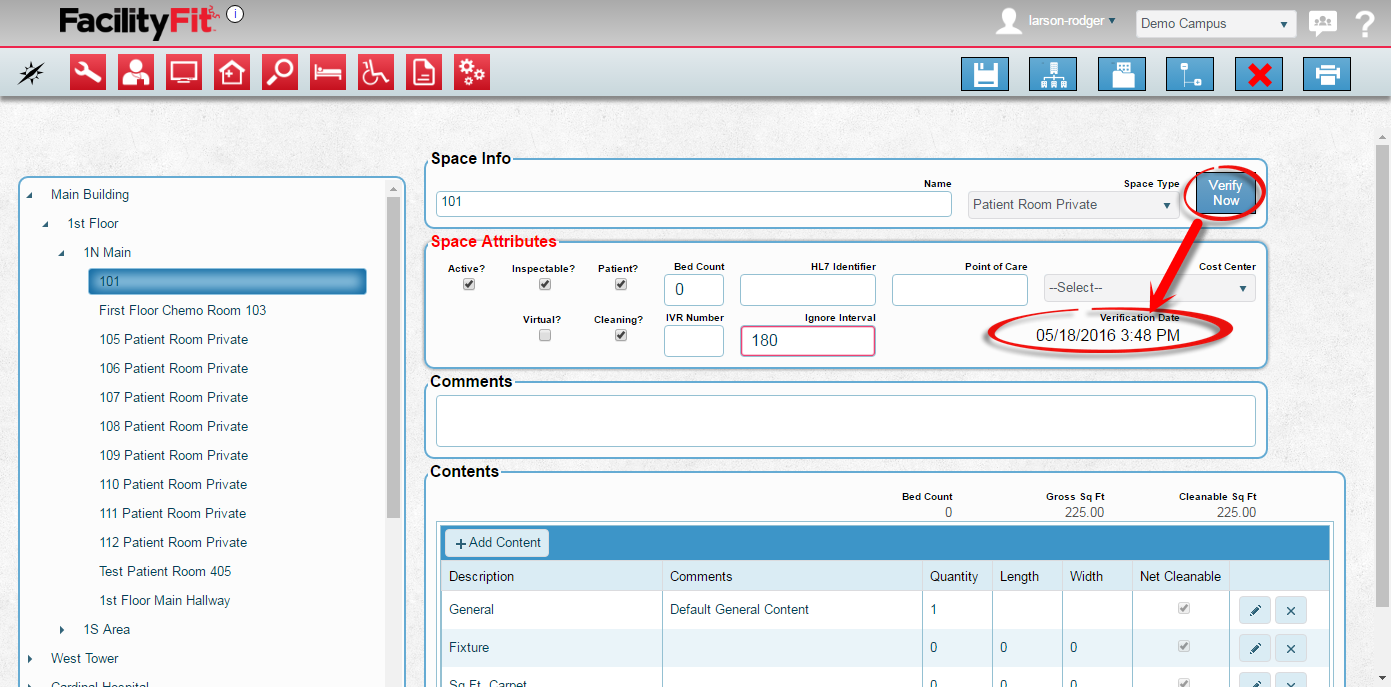Screen dimensions: 1391x687
Task: Toggle the Virtual? checkbox
Action: (545, 336)
